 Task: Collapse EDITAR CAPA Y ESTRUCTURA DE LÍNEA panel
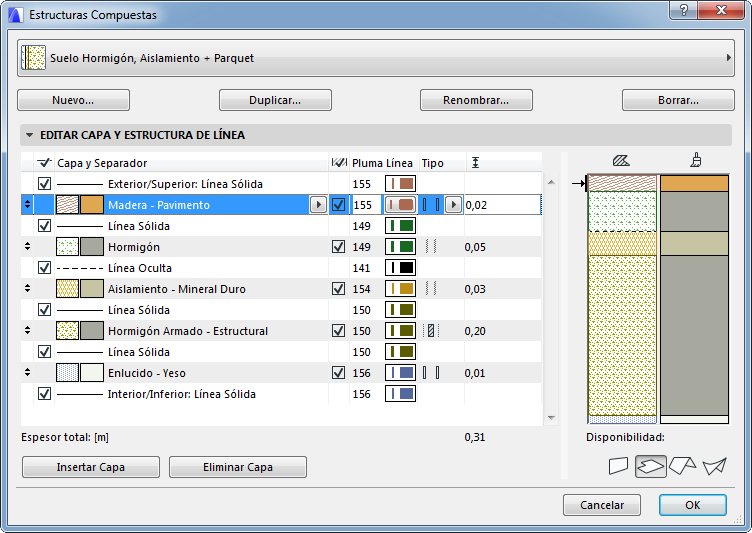point(29,135)
